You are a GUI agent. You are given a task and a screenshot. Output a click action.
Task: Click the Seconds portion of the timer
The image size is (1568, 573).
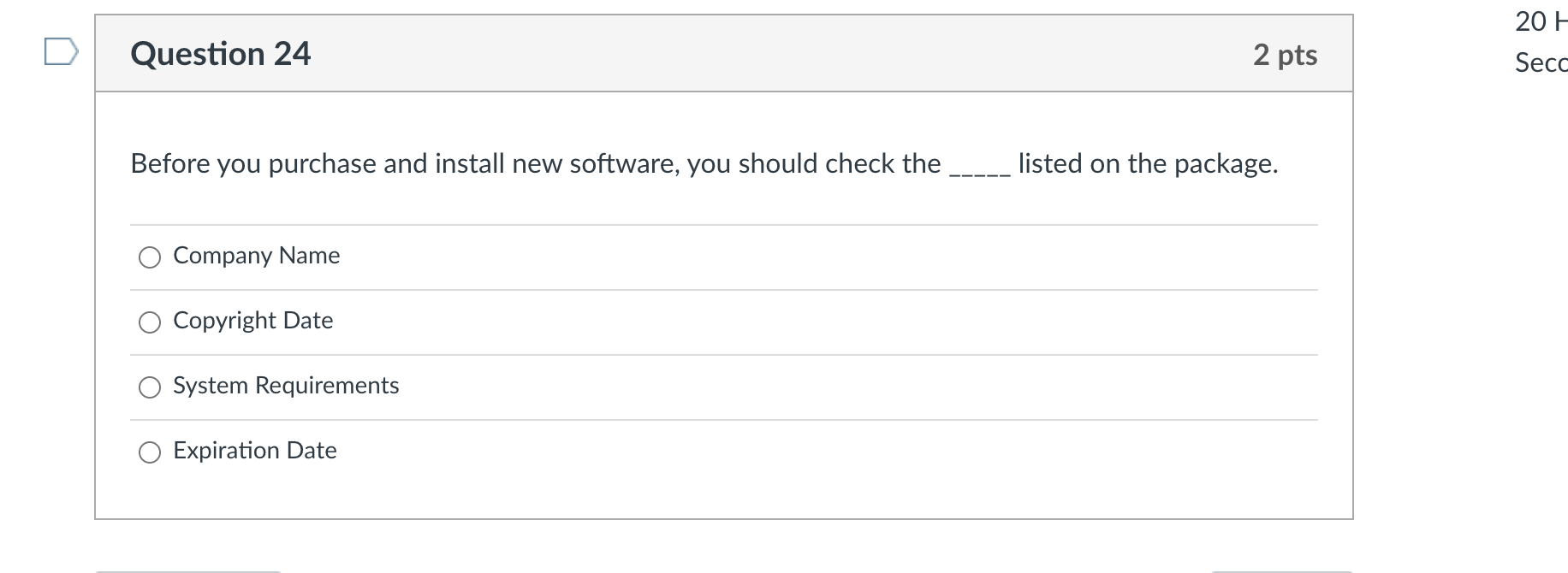[x=1539, y=63]
